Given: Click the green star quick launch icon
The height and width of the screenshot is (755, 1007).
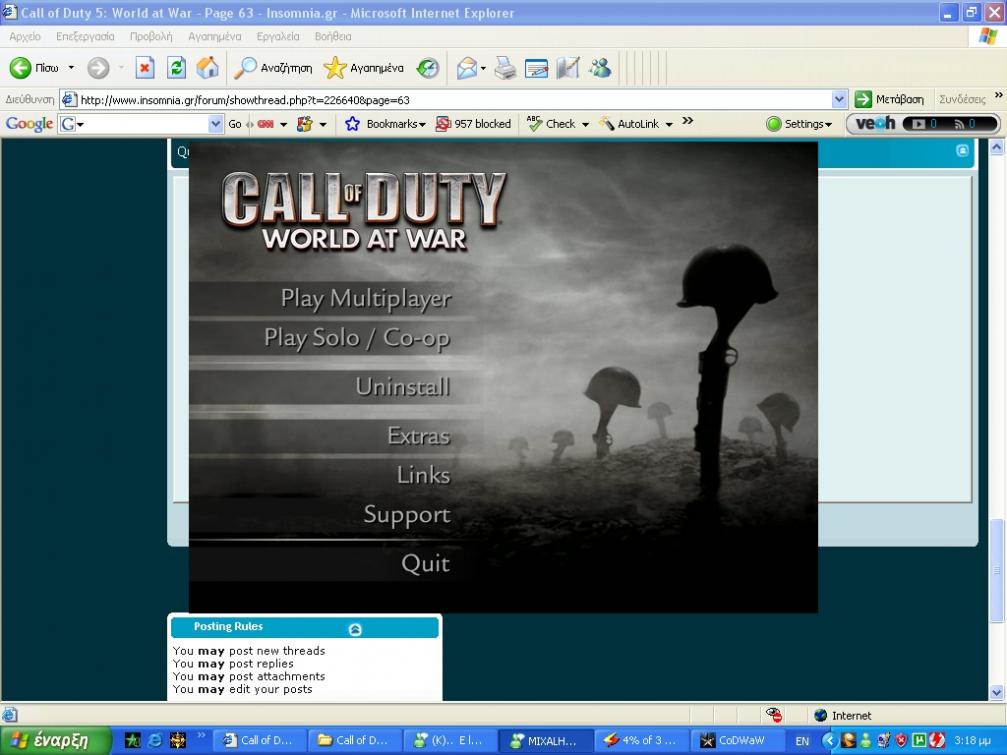Looking at the screenshot, I should (133, 740).
